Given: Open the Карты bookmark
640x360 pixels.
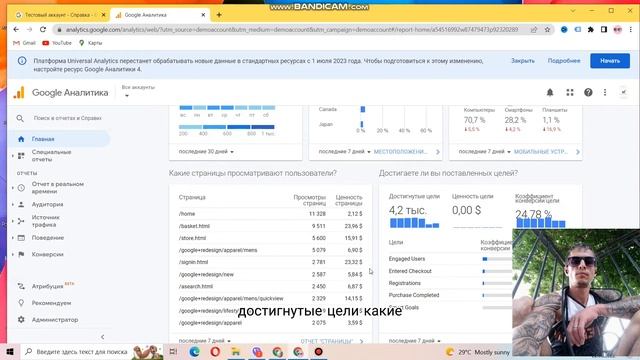Looking at the screenshot, I should coord(91,43).
